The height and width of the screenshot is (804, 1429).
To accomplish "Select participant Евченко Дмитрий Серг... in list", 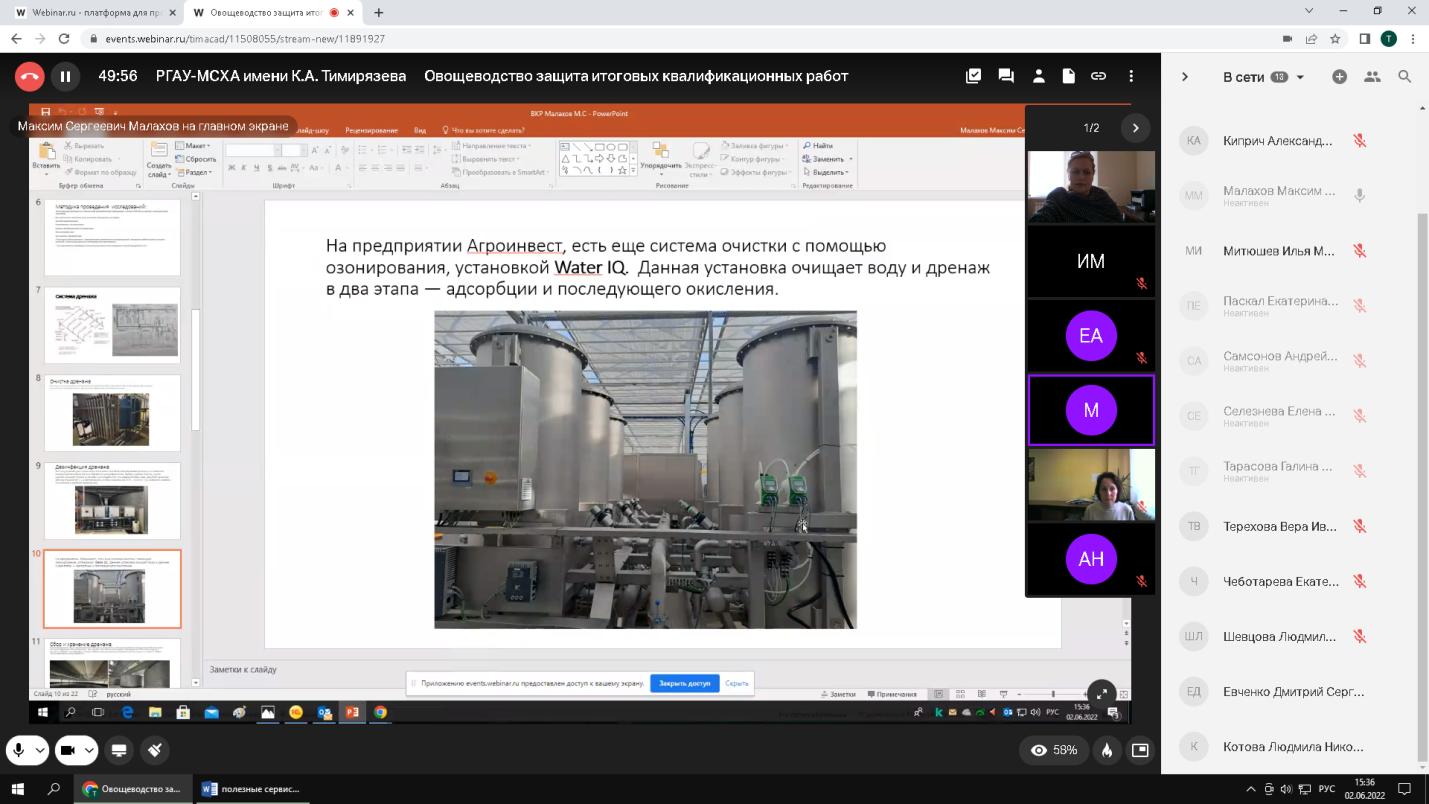I will pos(1290,691).
